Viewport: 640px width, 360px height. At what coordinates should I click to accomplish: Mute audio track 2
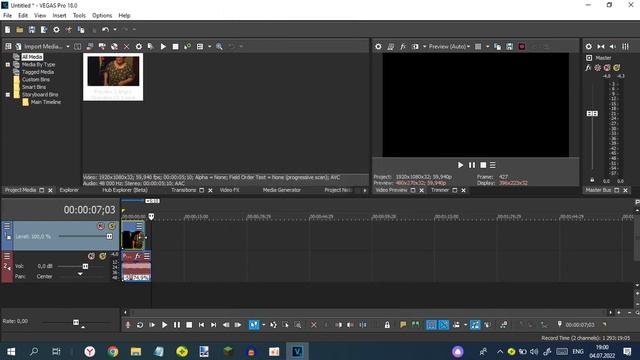(x=91, y=256)
